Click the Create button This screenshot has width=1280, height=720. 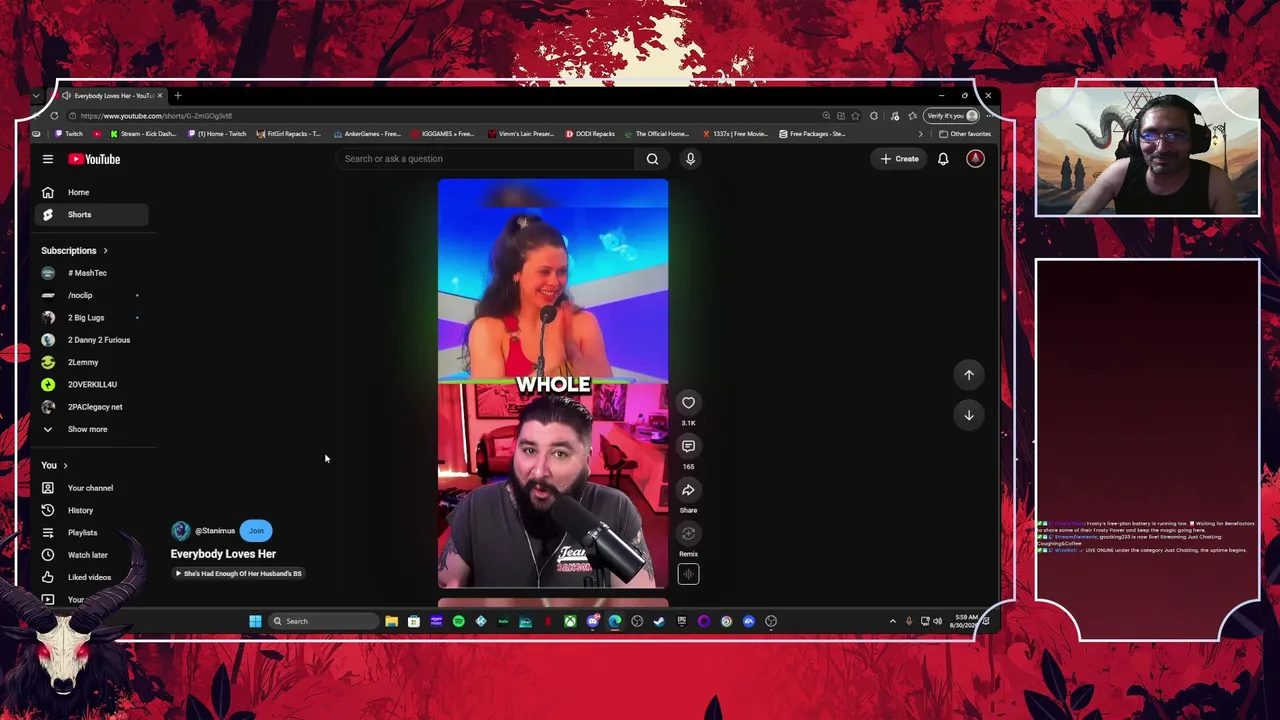899,159
